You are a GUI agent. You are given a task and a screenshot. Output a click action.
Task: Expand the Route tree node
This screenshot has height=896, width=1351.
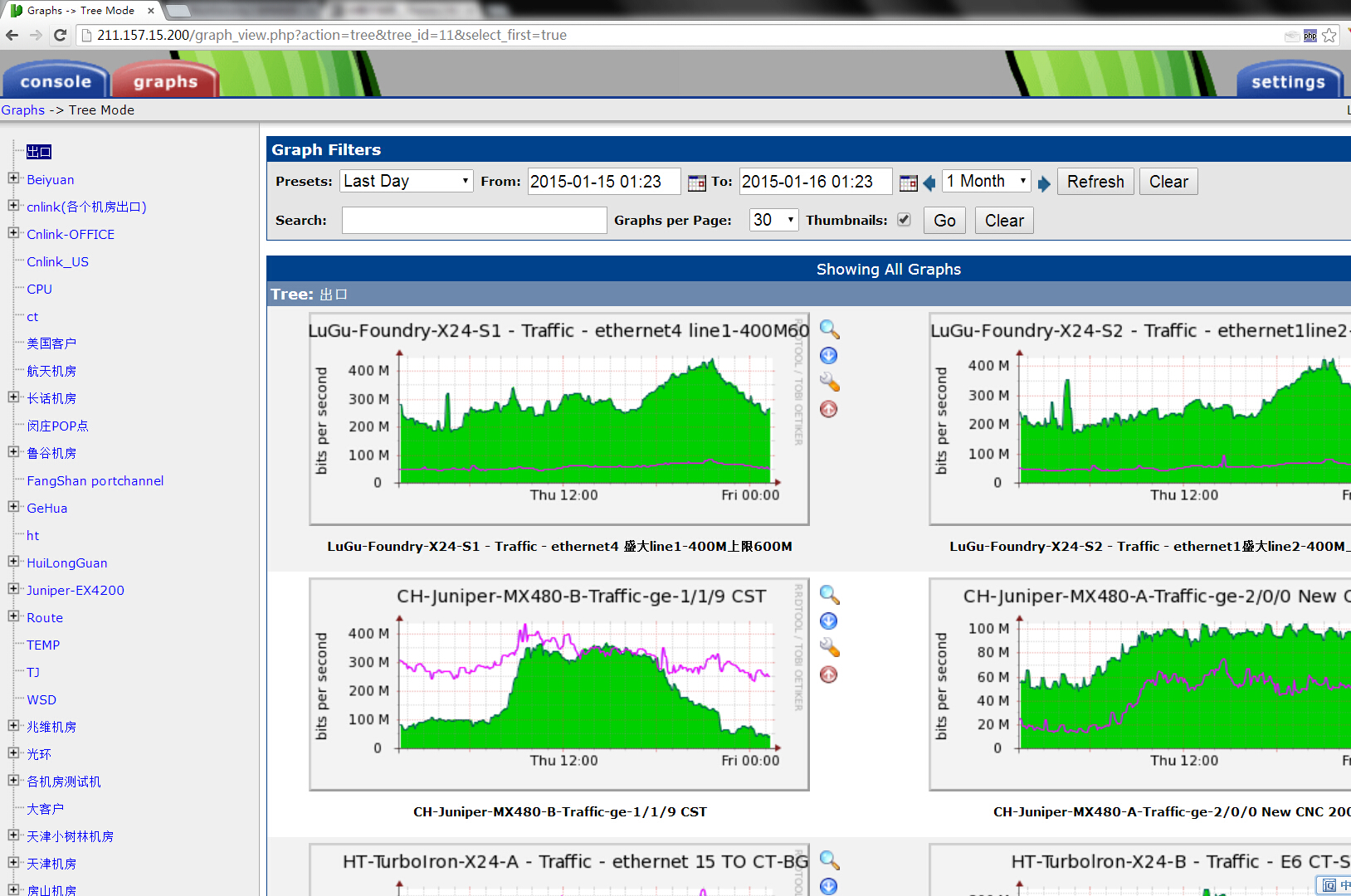click(13, 616)
